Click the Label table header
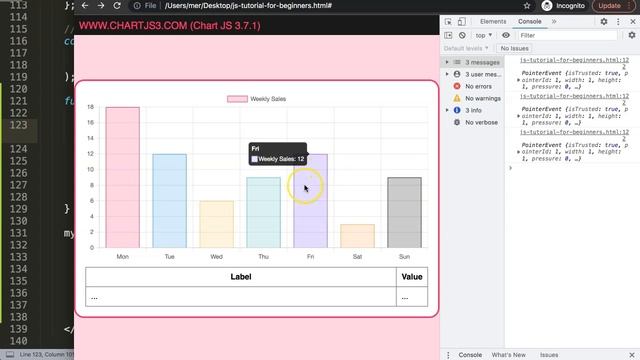Image resolution: width=640 pixels, height=360 pixels. point(241,277)
